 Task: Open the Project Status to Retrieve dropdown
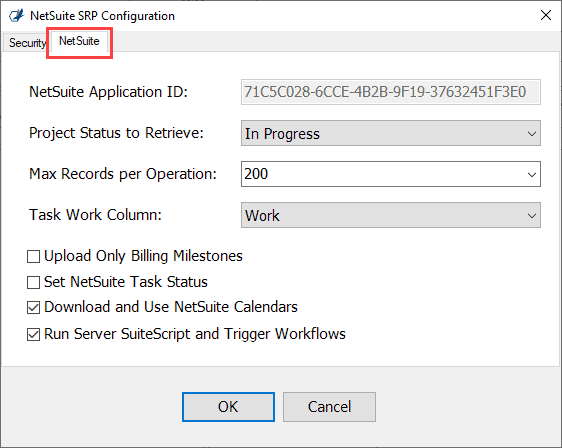coord(391,133)
